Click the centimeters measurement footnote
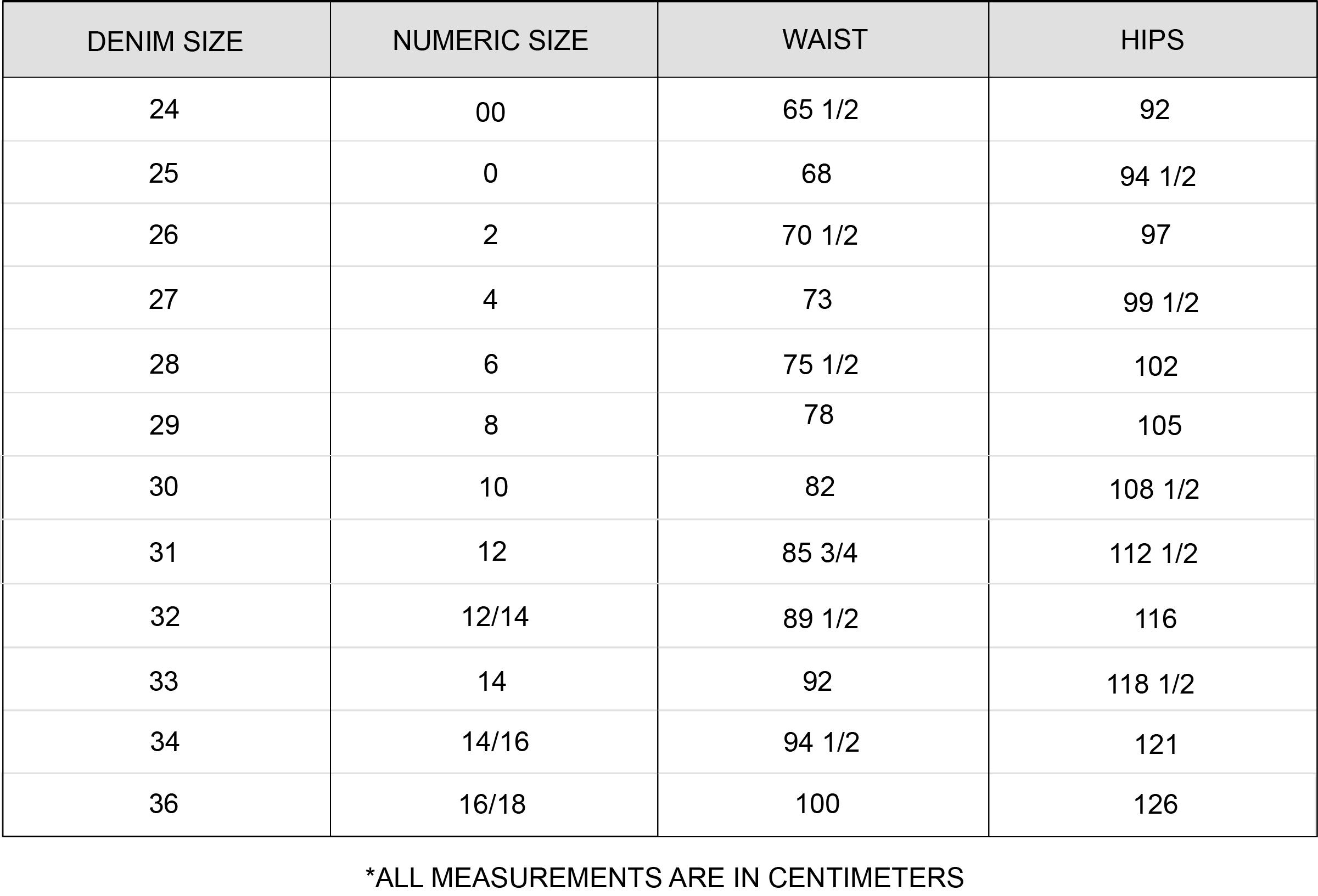This screenshot has height=896, width=1318. [665, 877]
